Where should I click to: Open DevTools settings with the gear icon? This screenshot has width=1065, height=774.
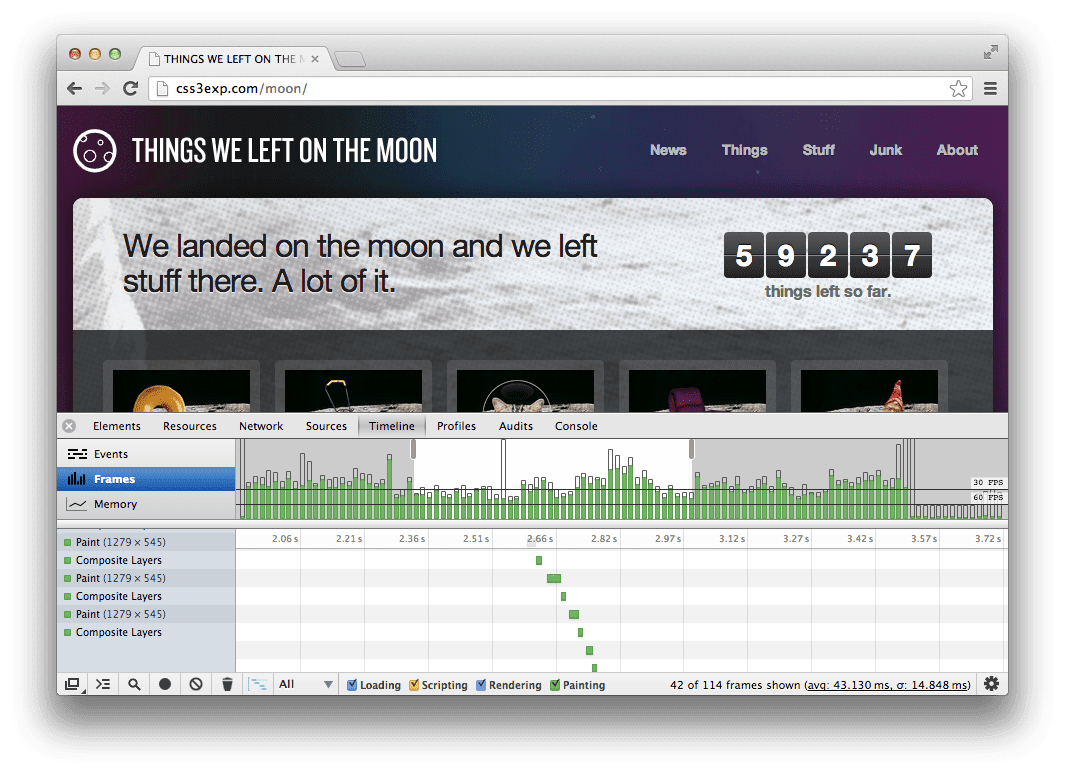[991, 683]
